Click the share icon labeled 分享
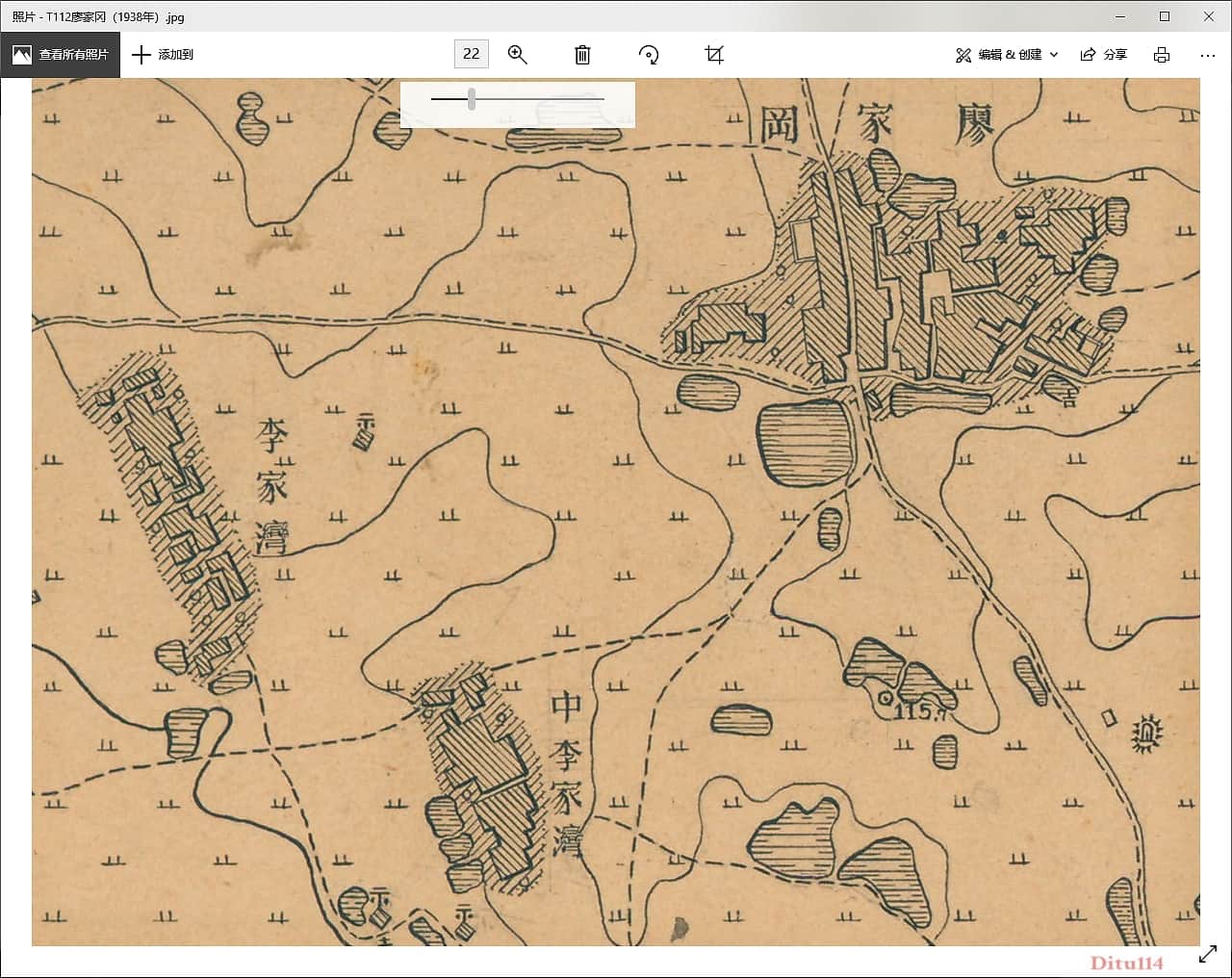Image resolution: width=1232 pixels, height=978 pixels. pos(1103,55)
